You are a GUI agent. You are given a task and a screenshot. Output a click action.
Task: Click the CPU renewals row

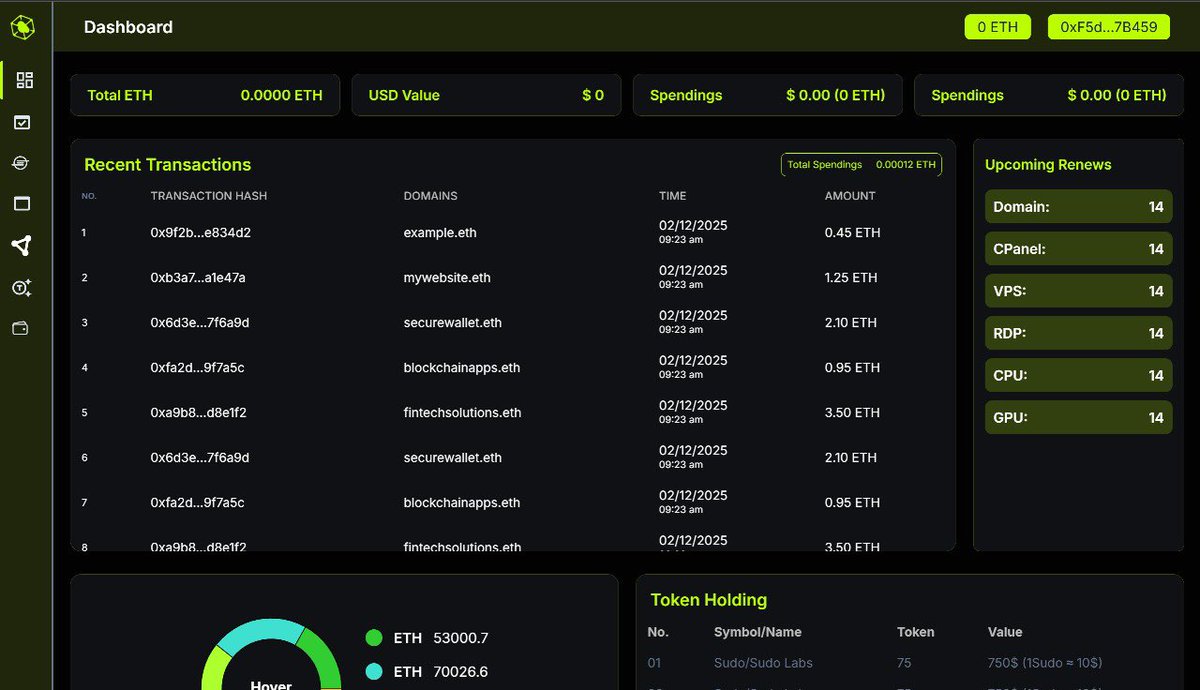[x=1078, y=375]
